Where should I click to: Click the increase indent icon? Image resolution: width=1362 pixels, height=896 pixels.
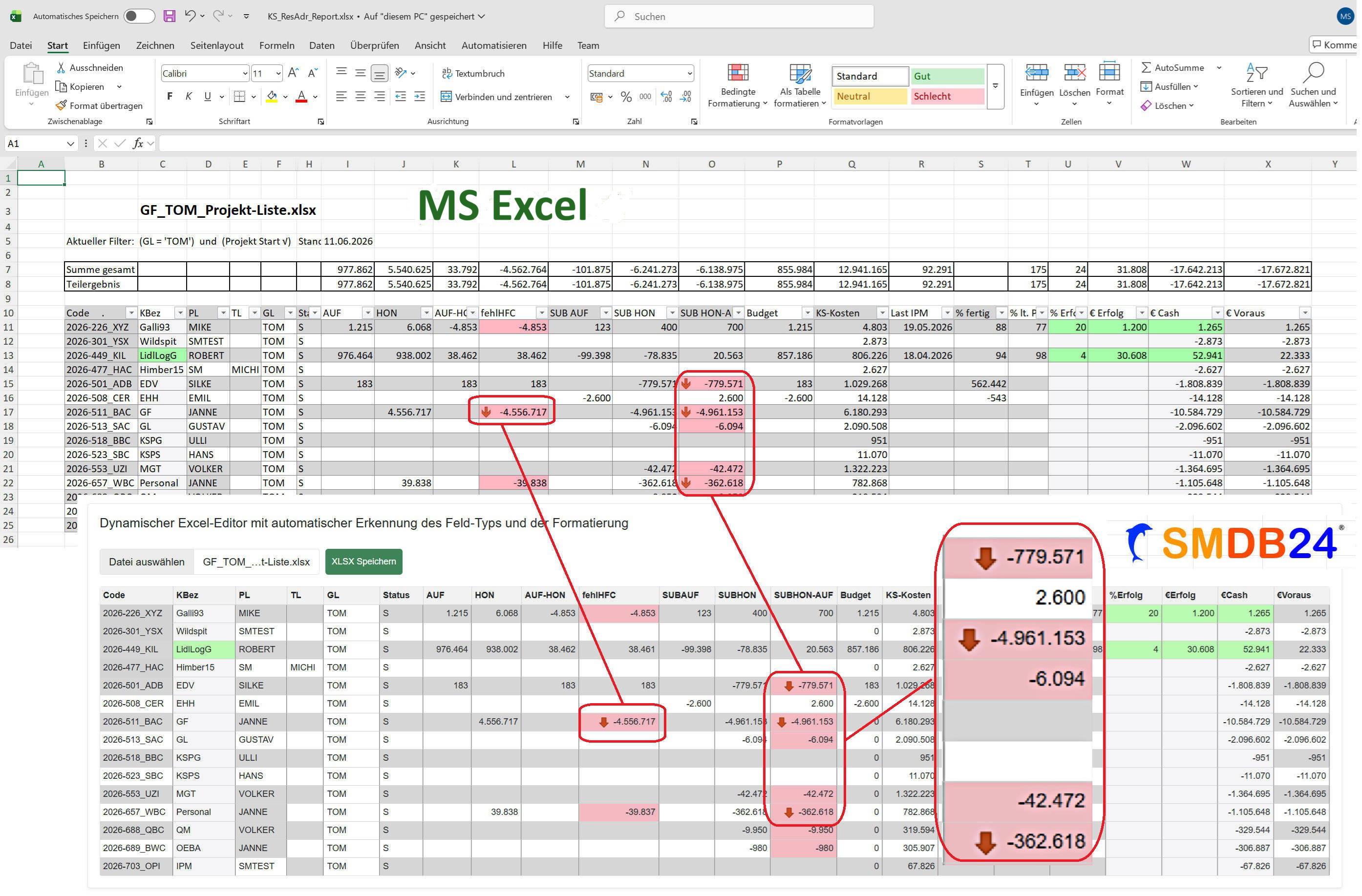click(x=420, y=96)
